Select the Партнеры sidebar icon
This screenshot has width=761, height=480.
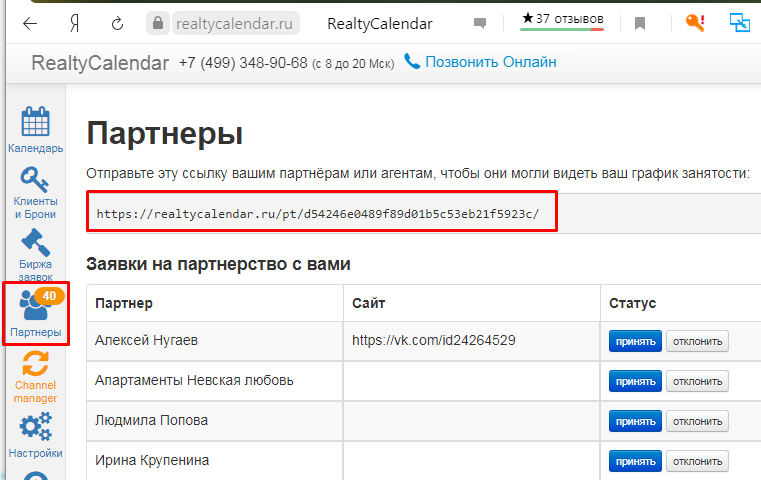(35, 314)
